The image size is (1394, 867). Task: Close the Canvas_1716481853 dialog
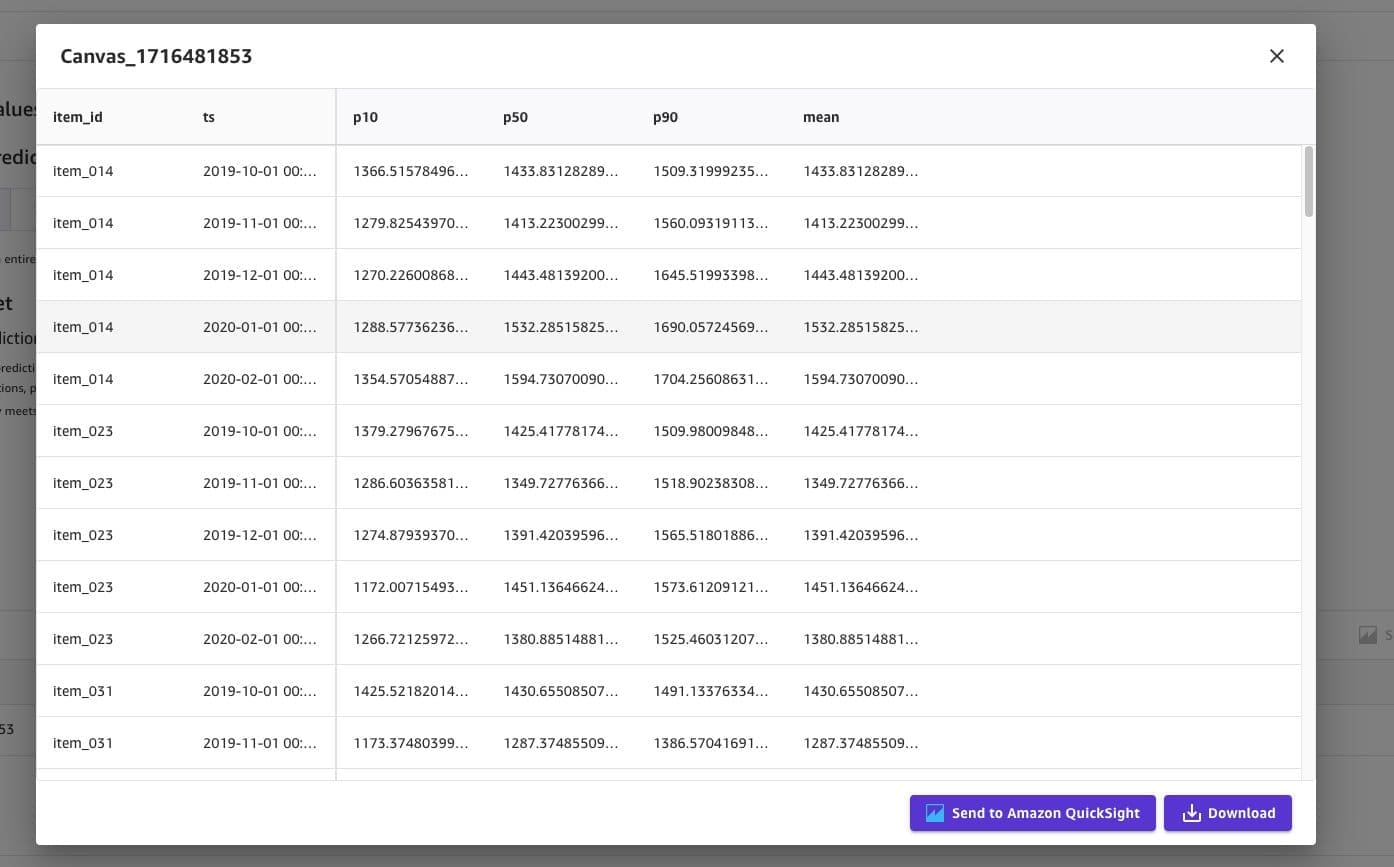1276,56
